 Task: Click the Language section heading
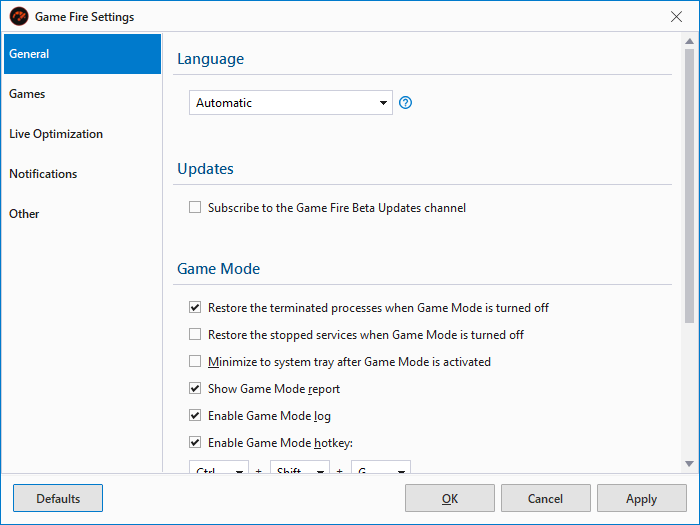click(x=210, y=59)
